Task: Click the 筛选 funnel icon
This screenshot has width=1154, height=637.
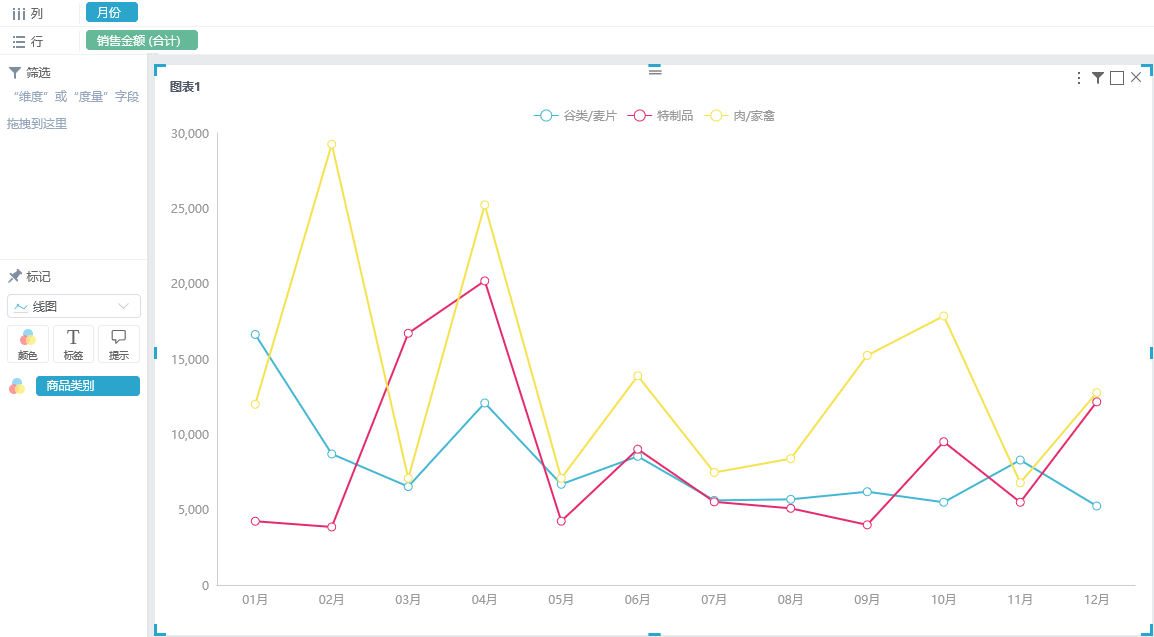Action: click(x=14, y=73)
